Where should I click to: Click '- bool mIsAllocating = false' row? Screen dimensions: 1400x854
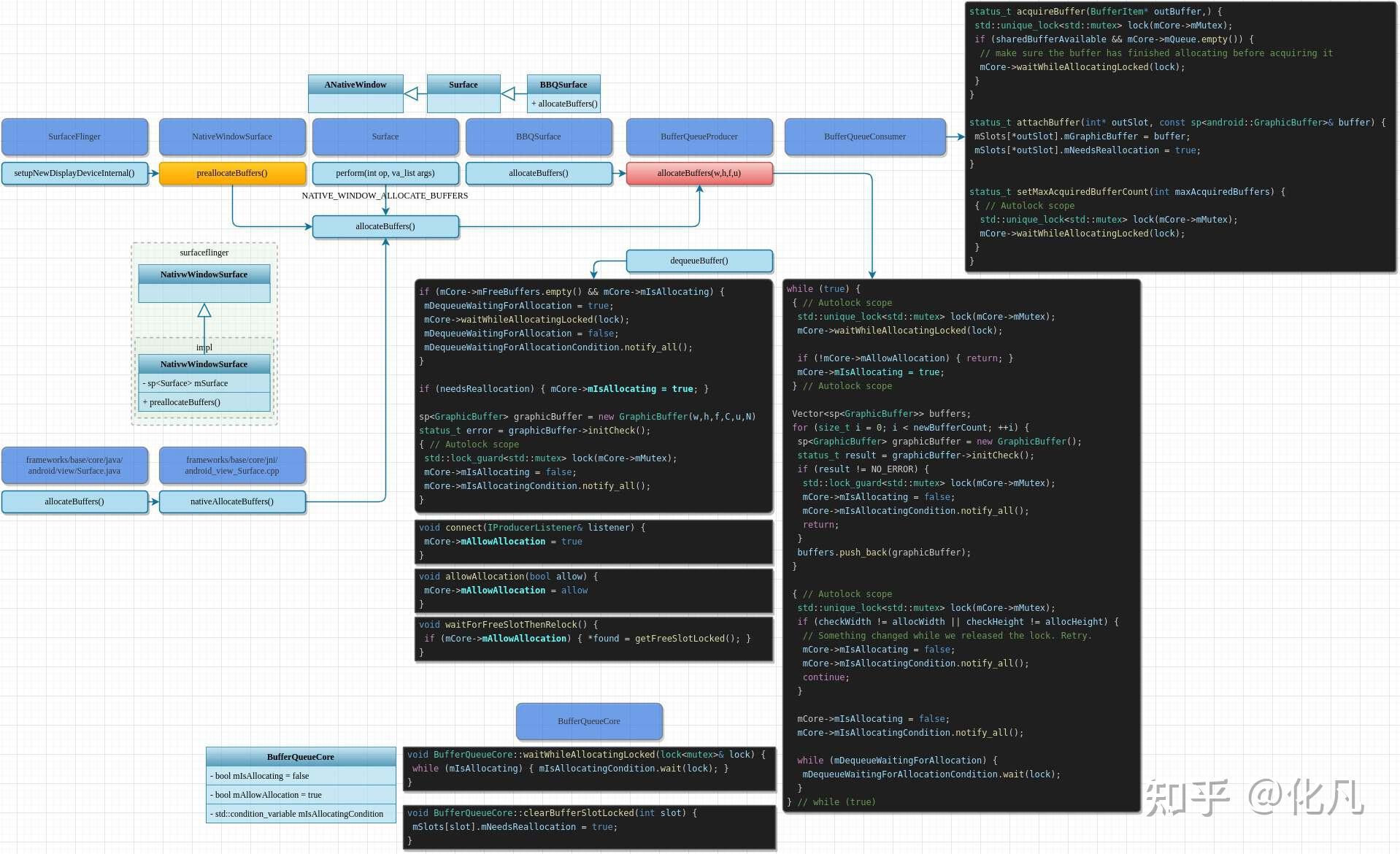pyautogui.click(x=301, y=776)
